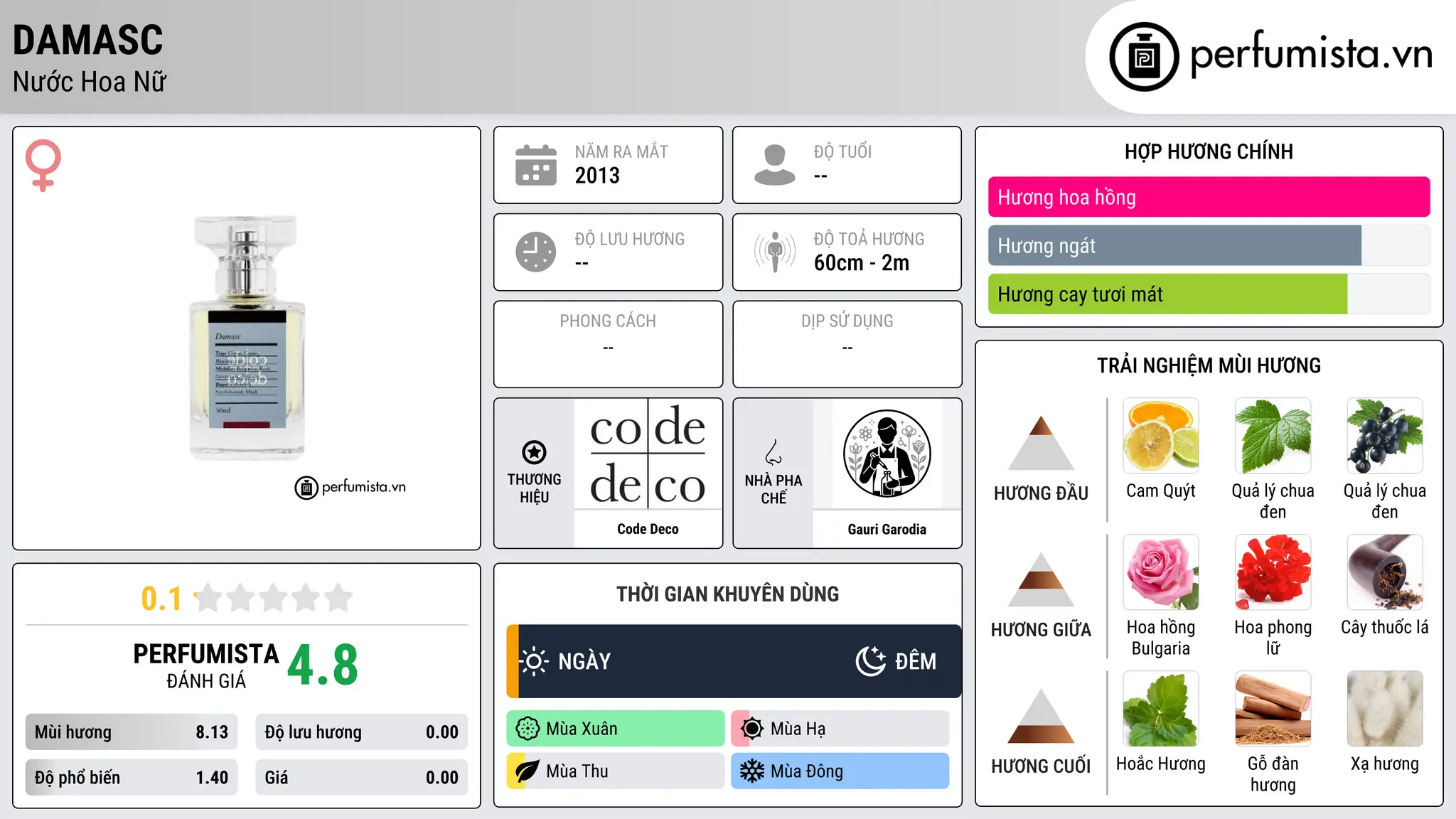The height and width of the screenshot is (819, 1456).
Task: Click the 60cm - 2m sillage value
Action: (862, 263)
